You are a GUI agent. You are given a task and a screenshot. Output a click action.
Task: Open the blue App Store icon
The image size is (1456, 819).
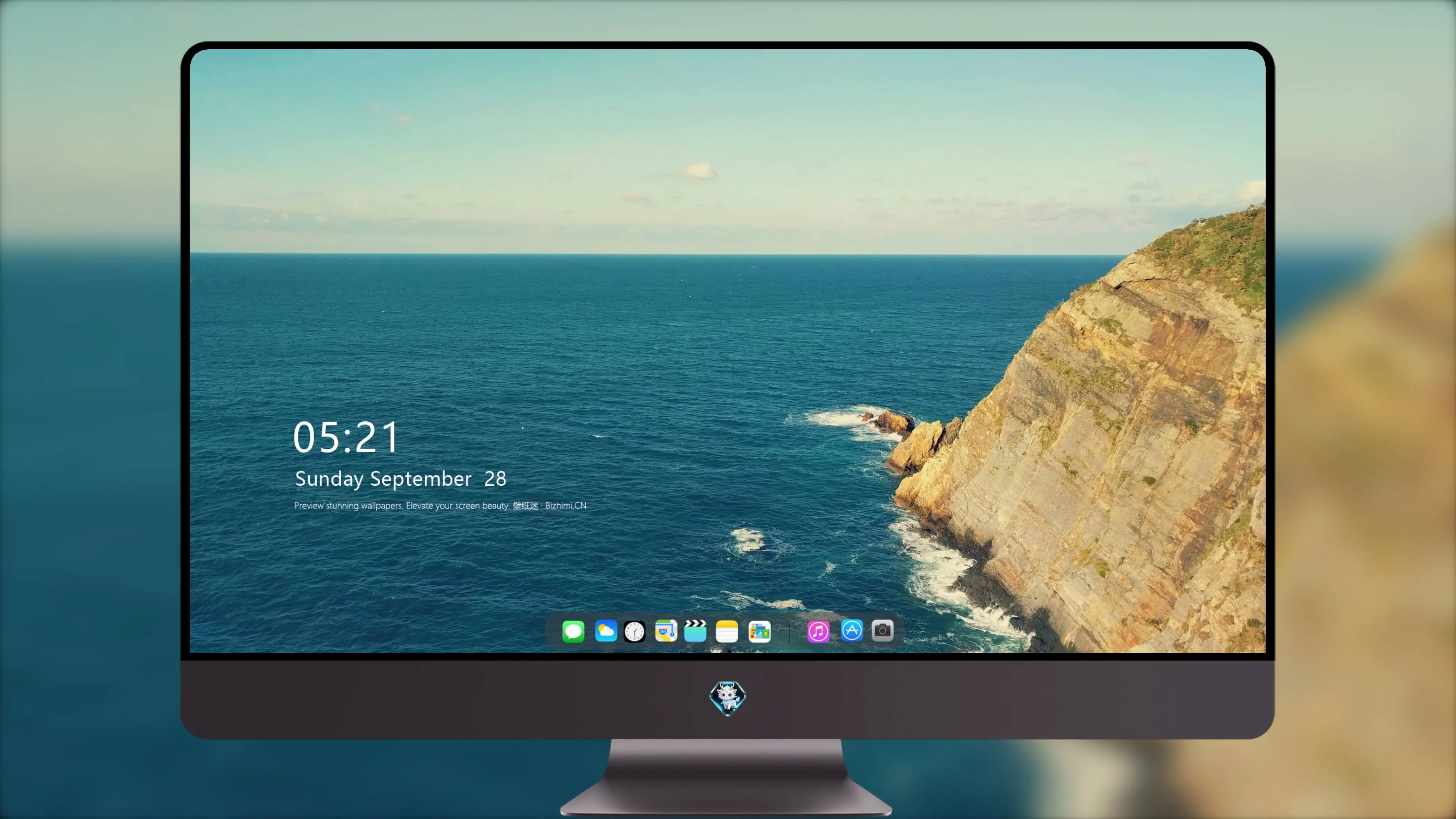coord(851,630)
